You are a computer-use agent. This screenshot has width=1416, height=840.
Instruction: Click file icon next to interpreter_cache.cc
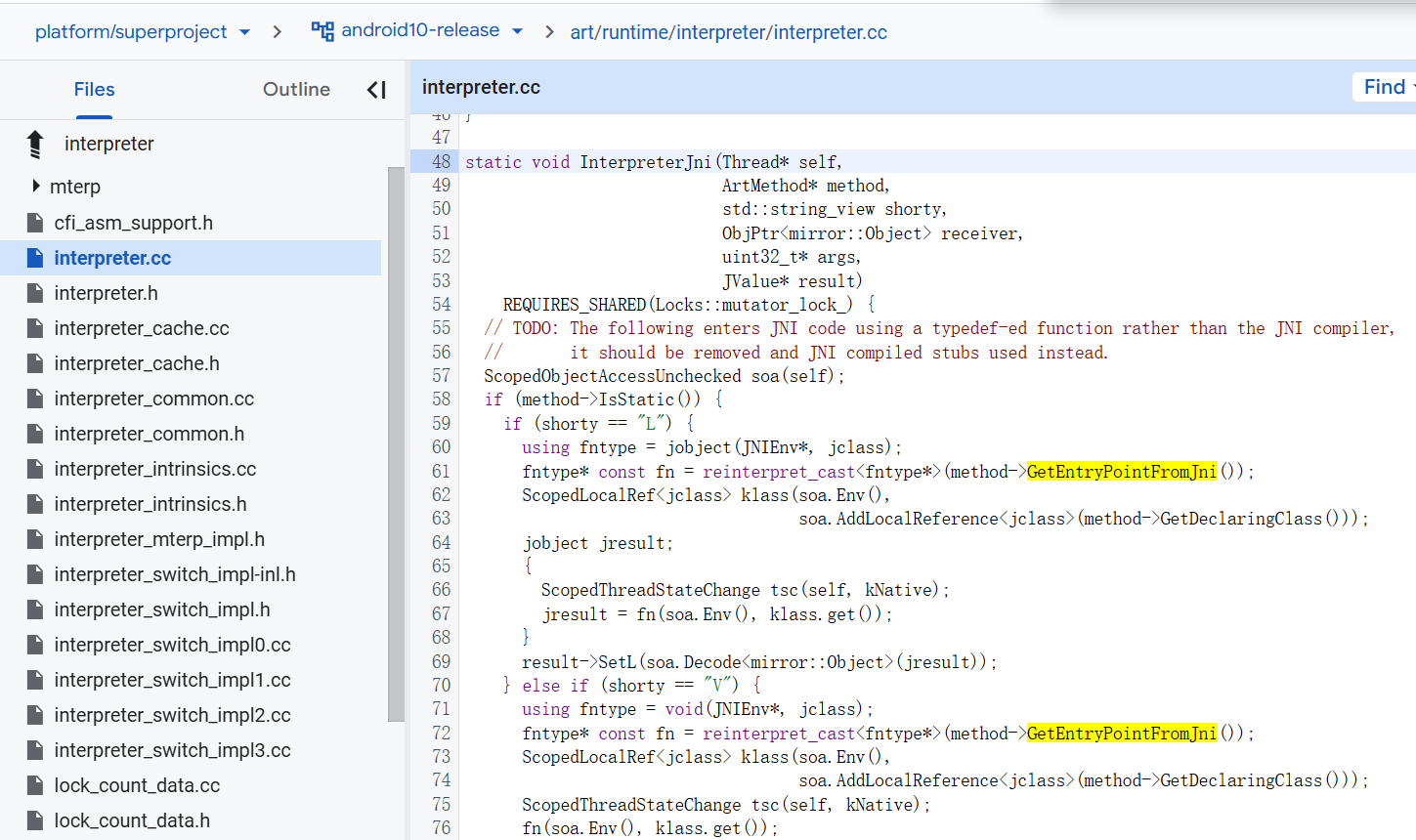[x=35, y=328]
